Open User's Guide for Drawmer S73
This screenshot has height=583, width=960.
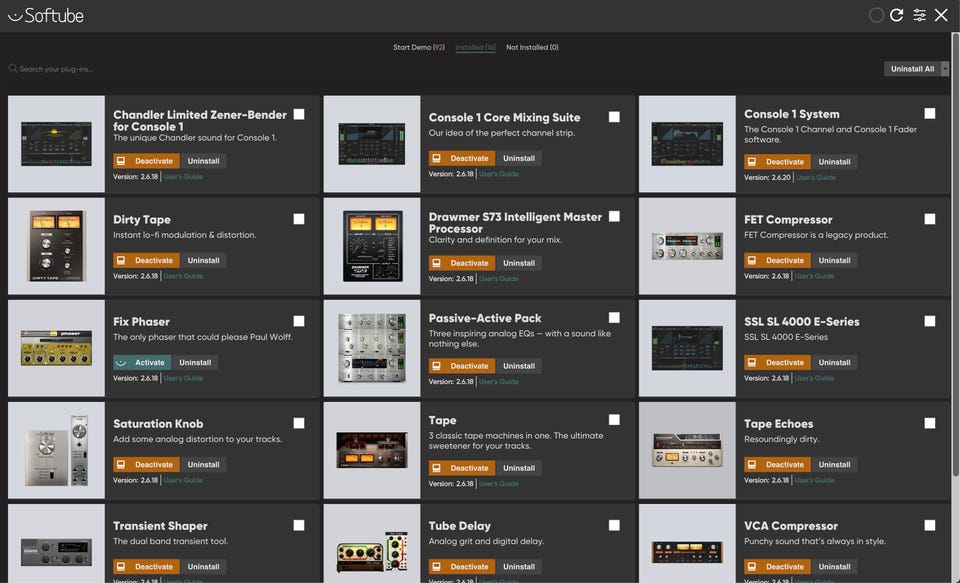pos(498,279)
